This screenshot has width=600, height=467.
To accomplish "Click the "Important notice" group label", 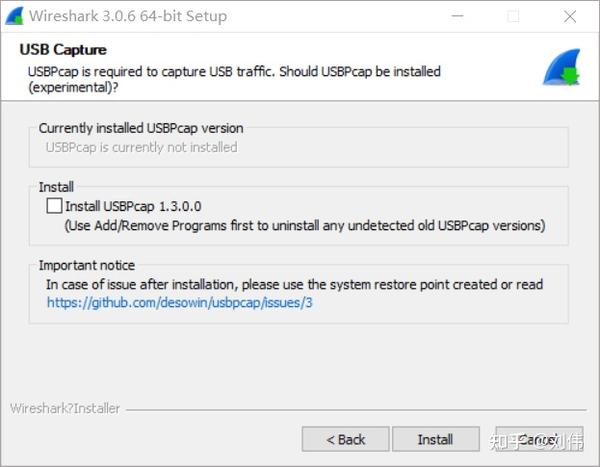I will [x=87, y=266].
